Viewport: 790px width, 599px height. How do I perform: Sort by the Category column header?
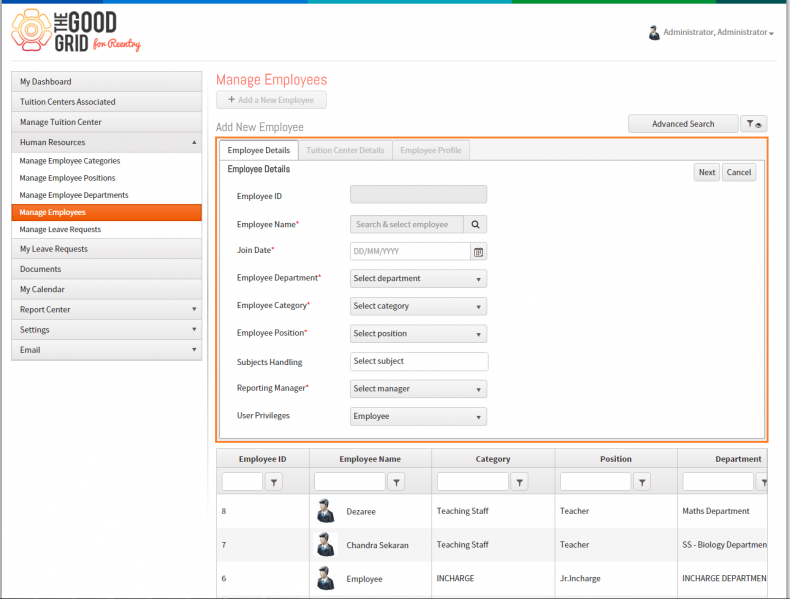click(493, 459)
